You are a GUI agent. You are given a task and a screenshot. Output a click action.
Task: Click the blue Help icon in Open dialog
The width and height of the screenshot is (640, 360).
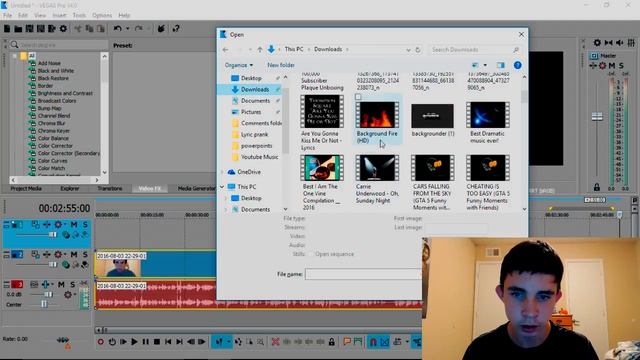517,65
